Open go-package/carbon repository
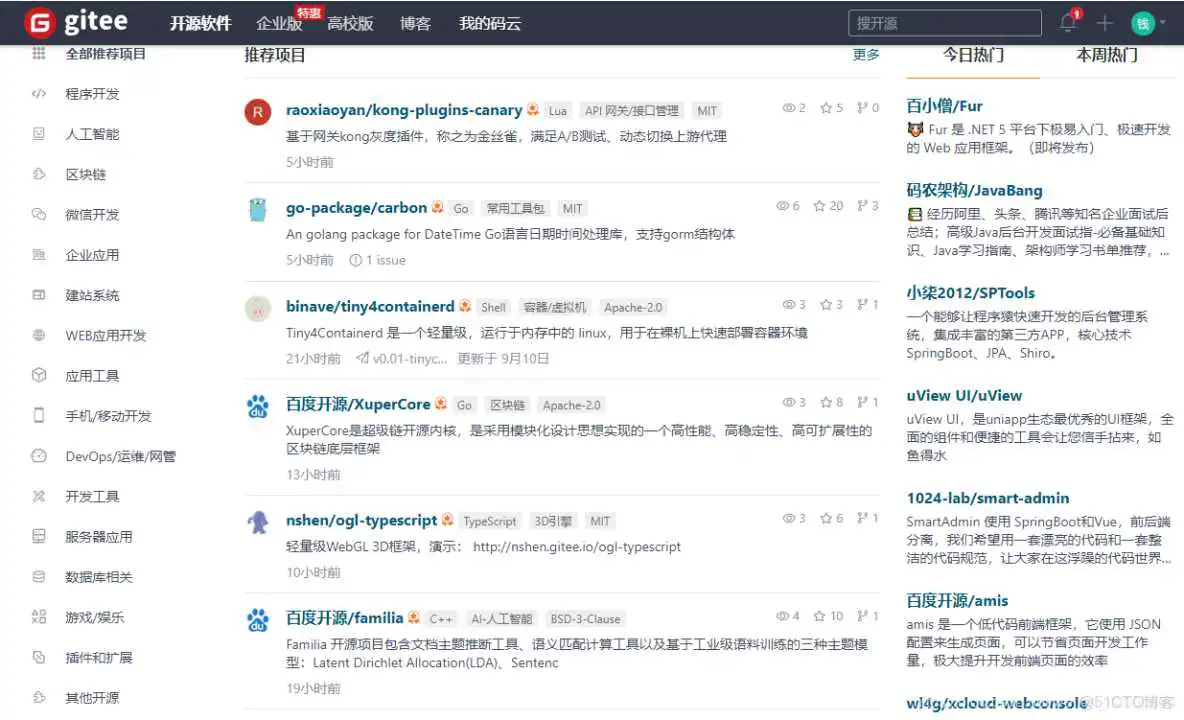 tap(356, 208)
